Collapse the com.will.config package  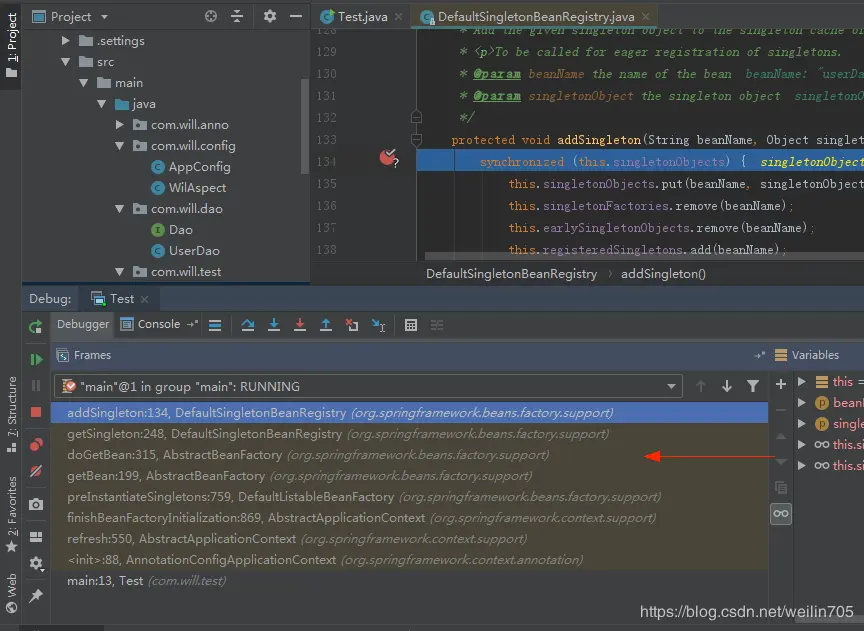(120, 145)
